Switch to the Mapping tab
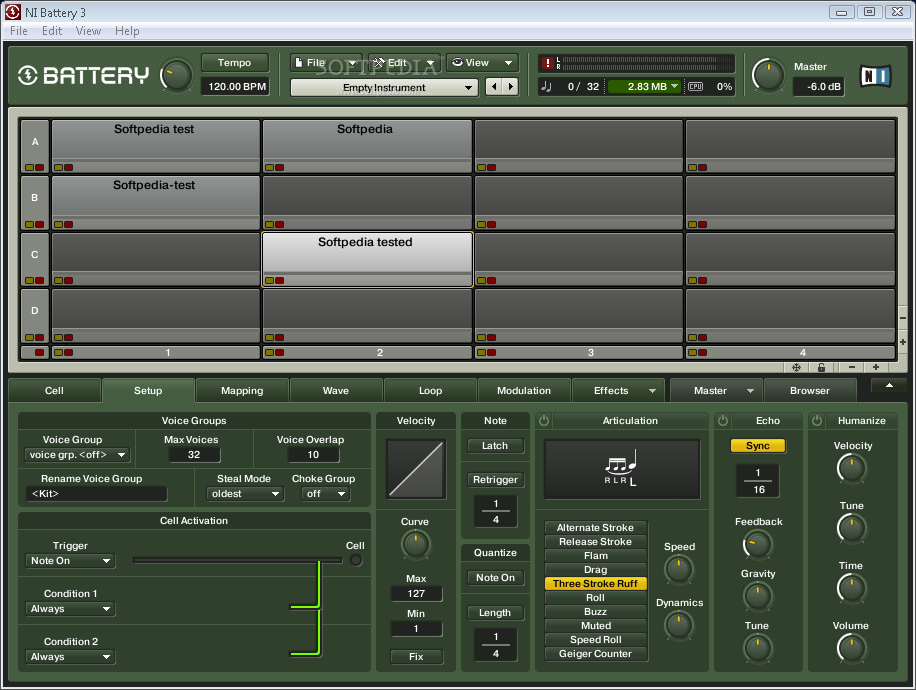Screen dimensions: 916x690 (x=242, y=391)
